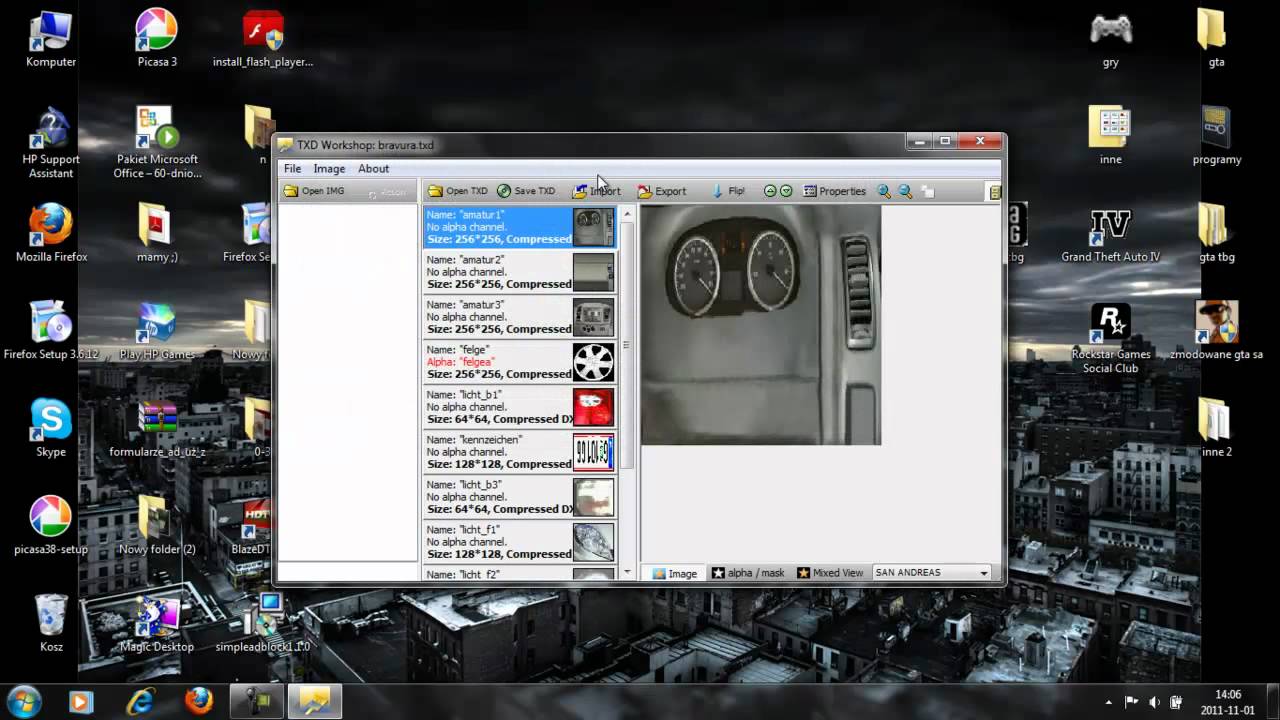Viewport: 1280px width, 720px height.
Task: Select the "Nowy folder (2)" desktop folder
Action: (157, 527)
